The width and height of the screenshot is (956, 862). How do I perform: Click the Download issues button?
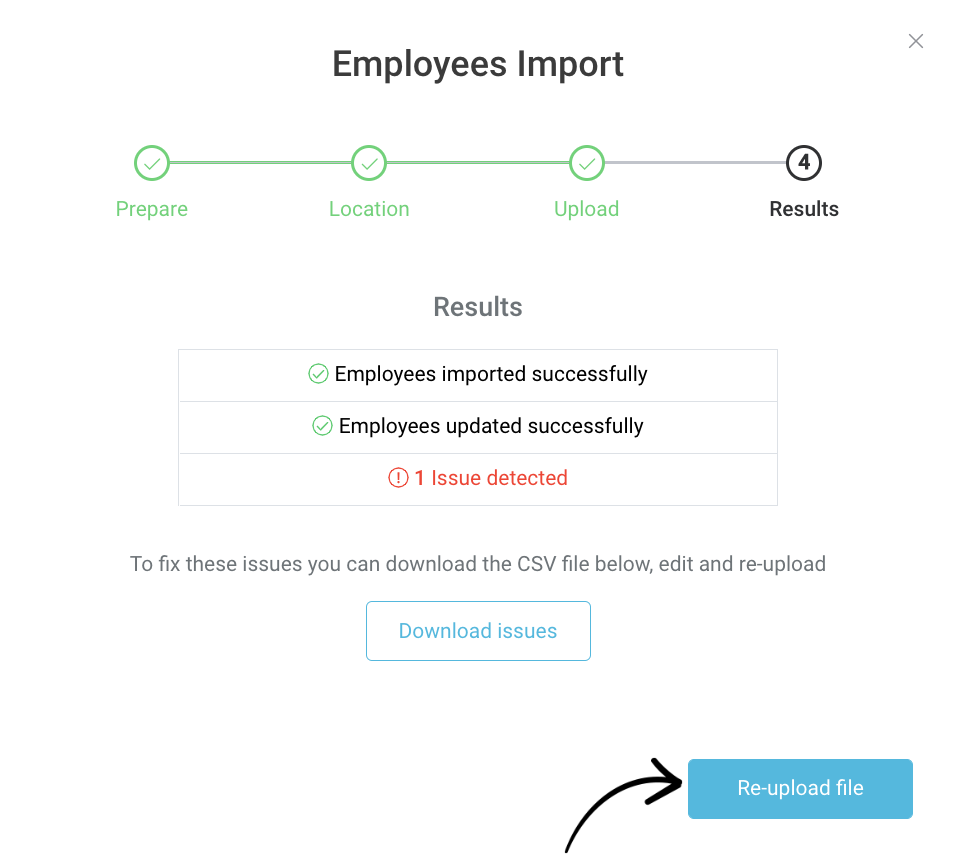click(478, 631)
